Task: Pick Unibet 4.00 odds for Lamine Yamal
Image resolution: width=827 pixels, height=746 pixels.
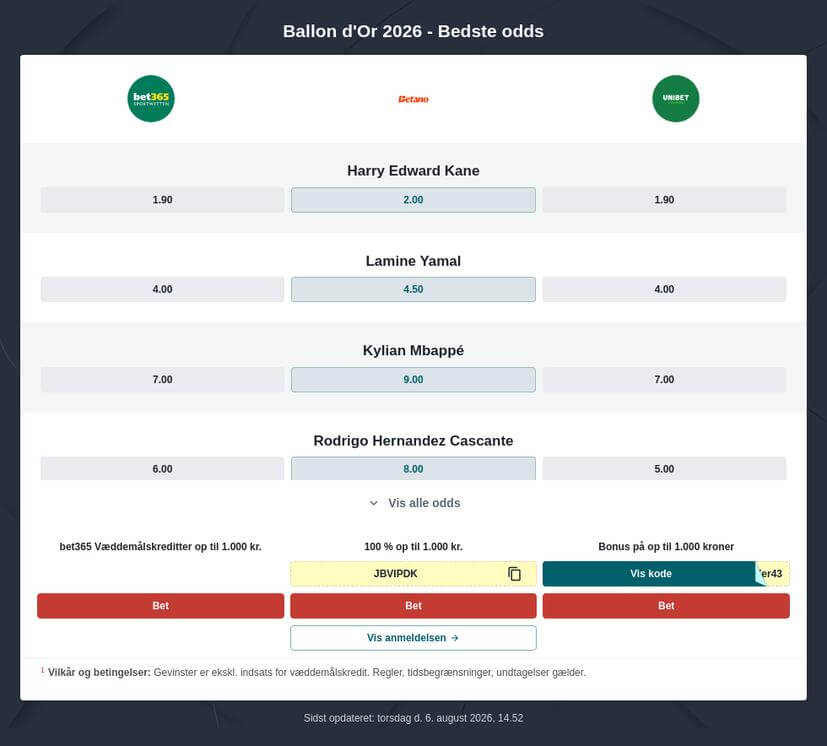Action: tap(664, 289)
